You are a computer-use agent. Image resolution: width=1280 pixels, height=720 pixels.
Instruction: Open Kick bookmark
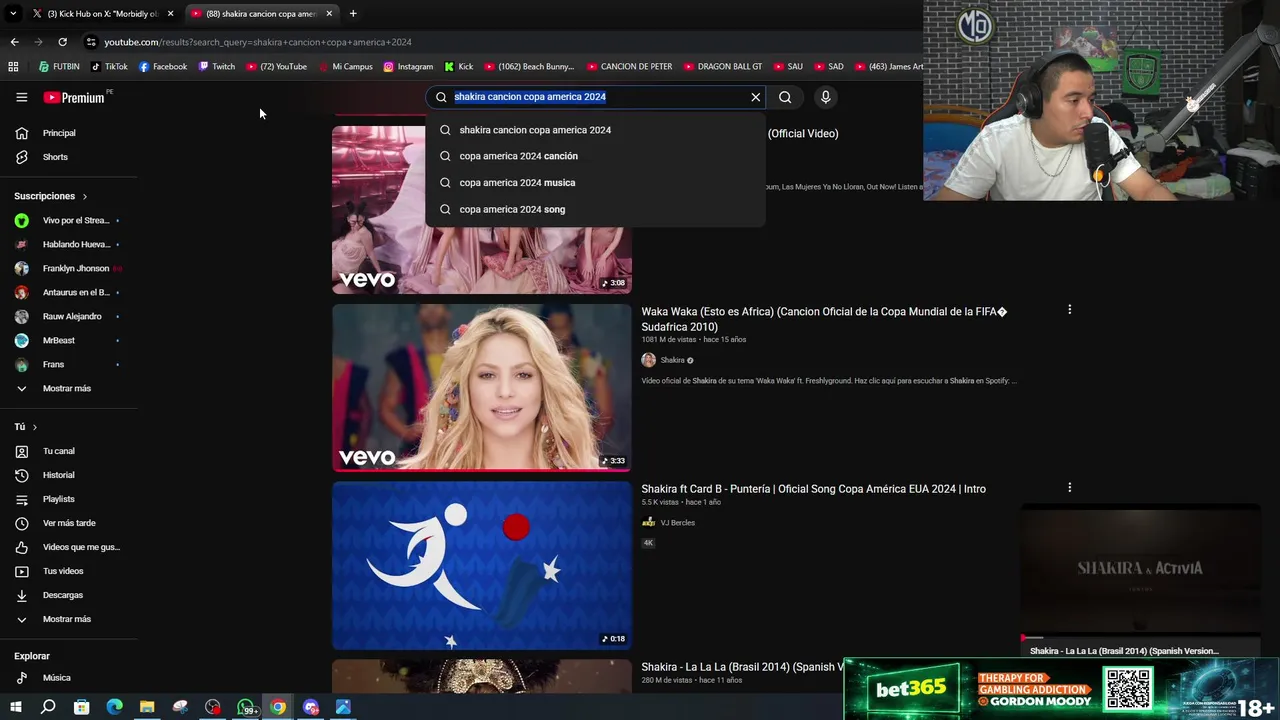pyautogui.click(x=459, y=67)
